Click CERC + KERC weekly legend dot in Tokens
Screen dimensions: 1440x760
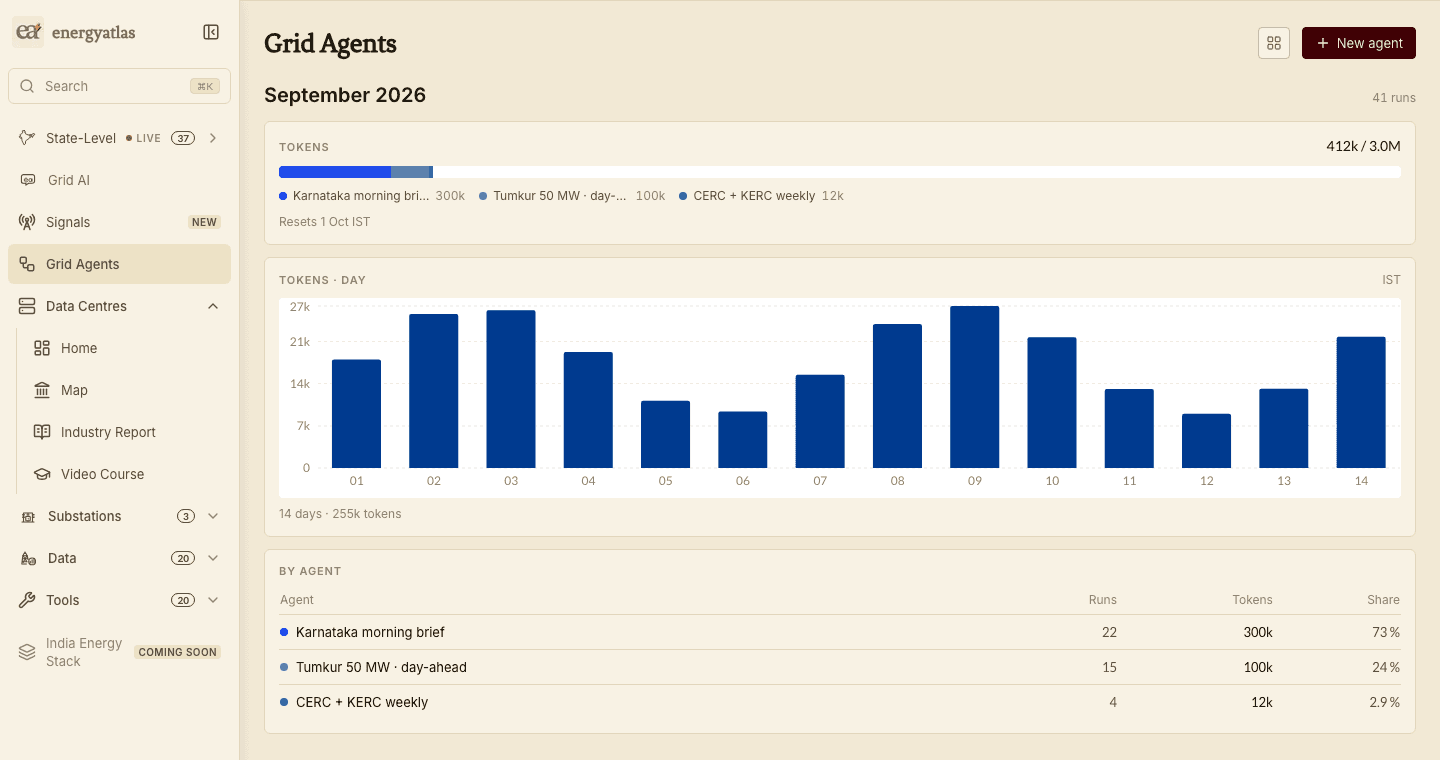tap(683, 196)
